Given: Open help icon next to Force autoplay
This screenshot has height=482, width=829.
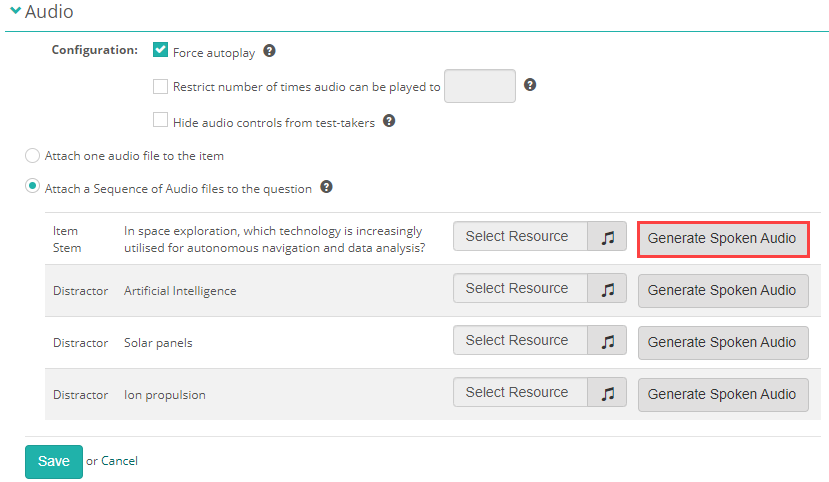Looking at the screenshot, I should click(269, 51).
